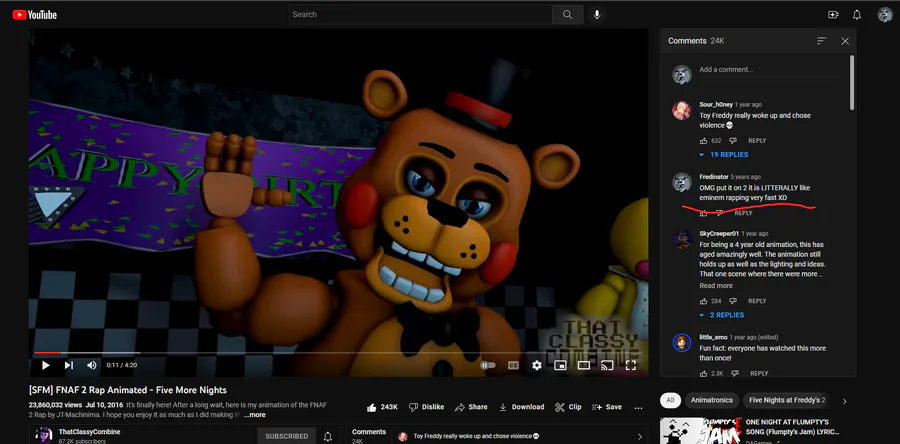Open ONE NIGHT AT FLUMPTY'S SONG title
Viewport: 900px width, 444px height.
[793, 427]
